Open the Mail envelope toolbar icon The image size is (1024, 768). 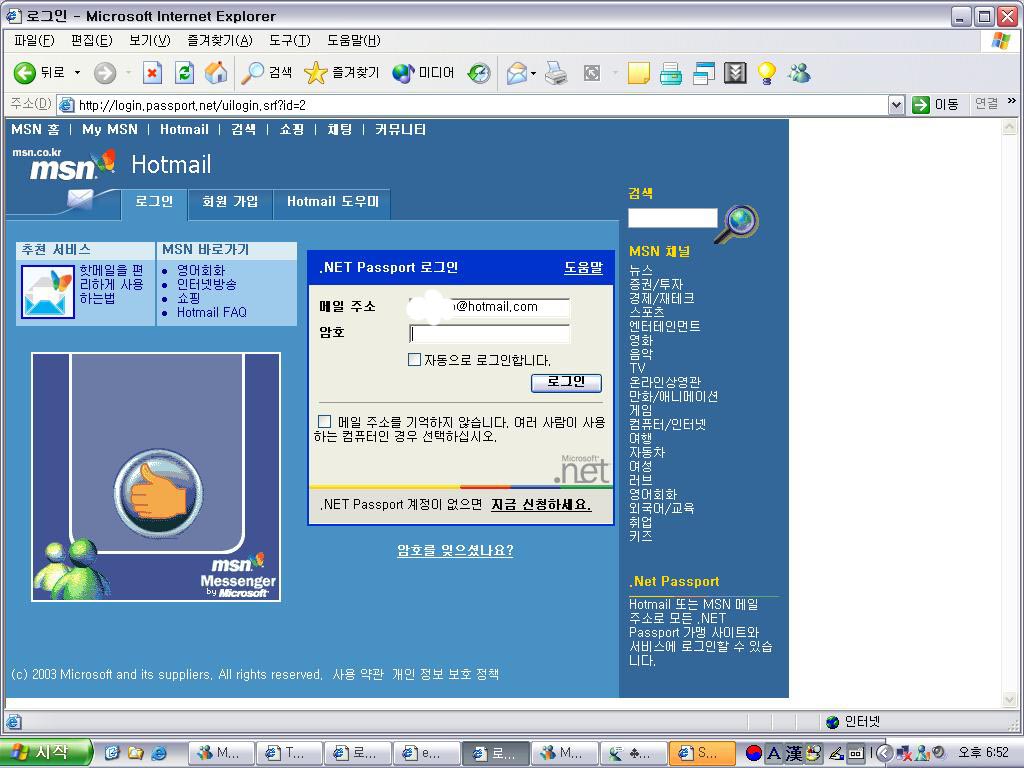click(x=517, y=72)
